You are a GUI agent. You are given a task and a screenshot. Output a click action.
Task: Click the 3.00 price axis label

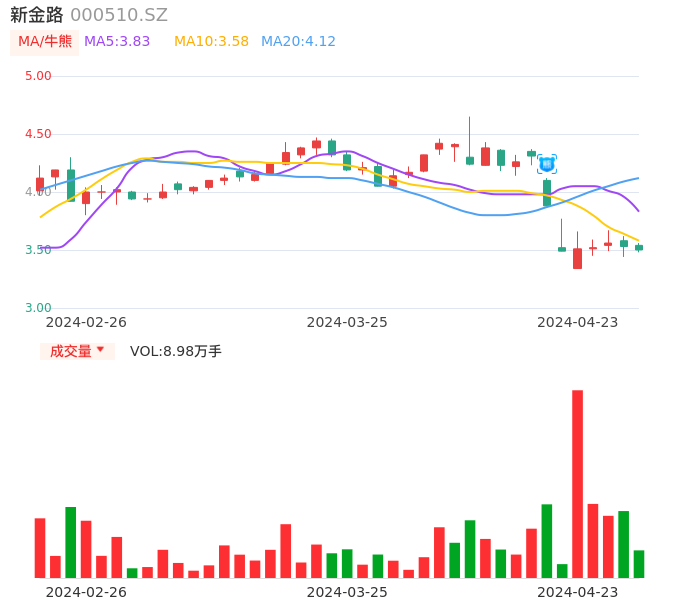tap(38, 308)
